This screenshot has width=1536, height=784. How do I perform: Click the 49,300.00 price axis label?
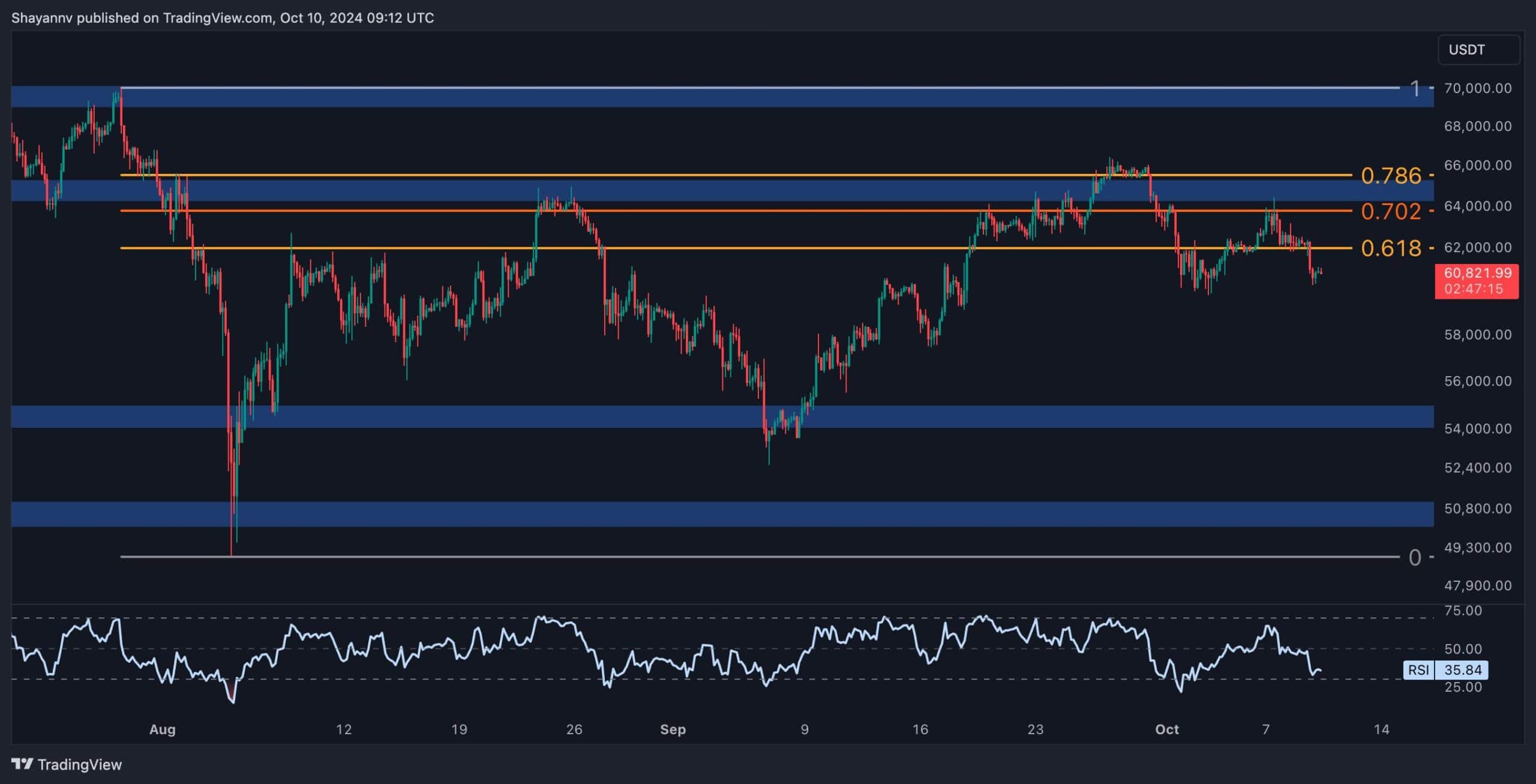[1478, 547]
